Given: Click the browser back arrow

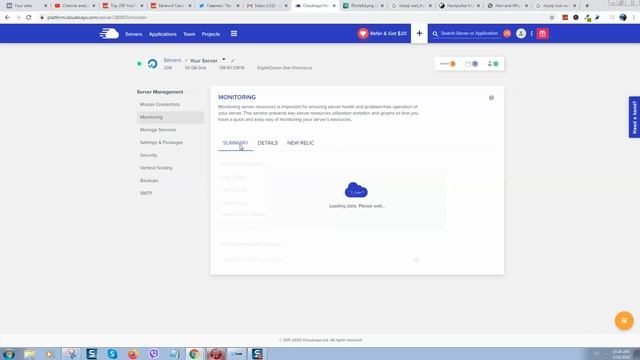Looking at the screenshot, I should point(7,18).
